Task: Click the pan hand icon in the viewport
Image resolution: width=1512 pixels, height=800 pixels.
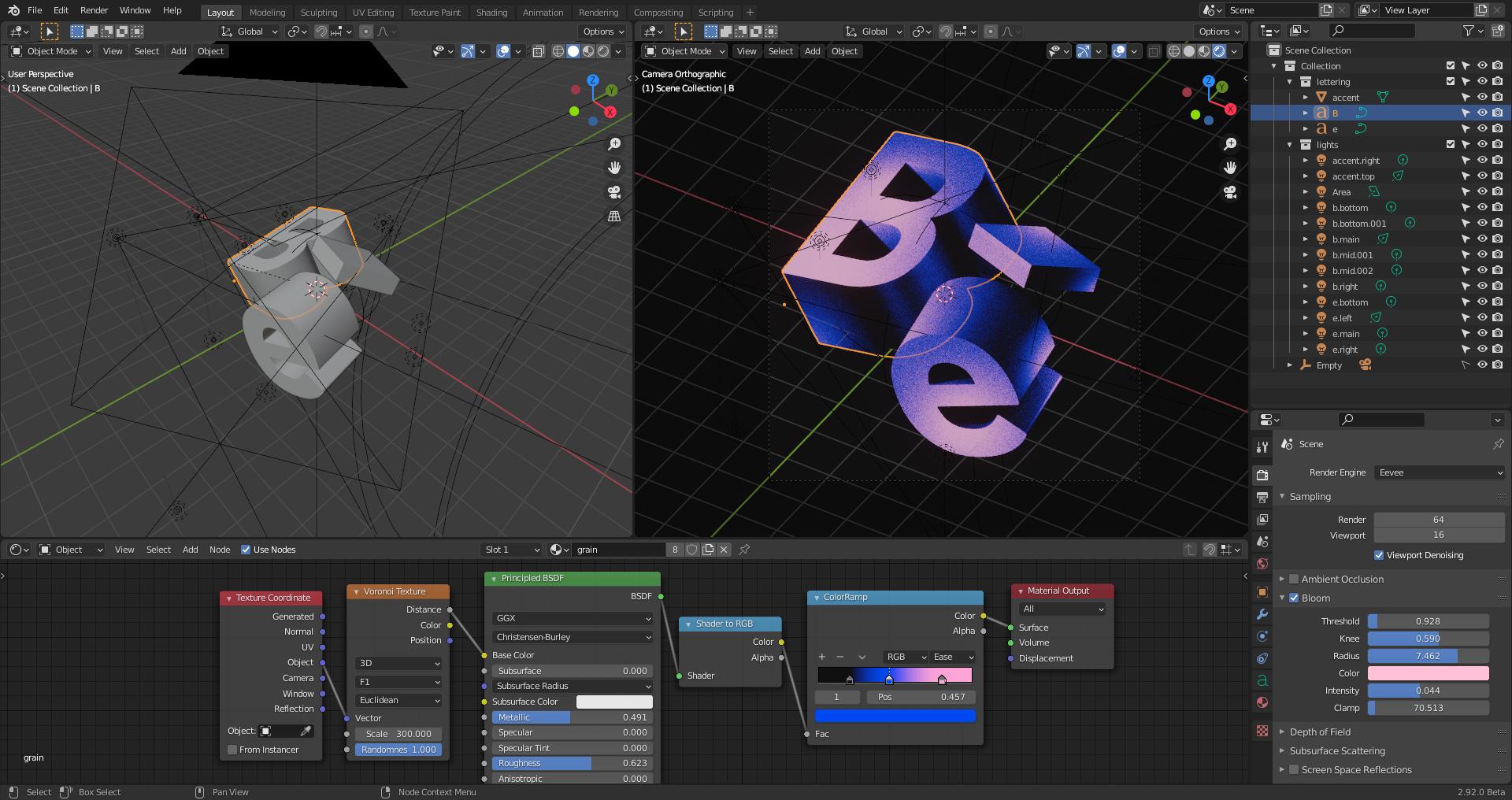Action: coord(614,168)
